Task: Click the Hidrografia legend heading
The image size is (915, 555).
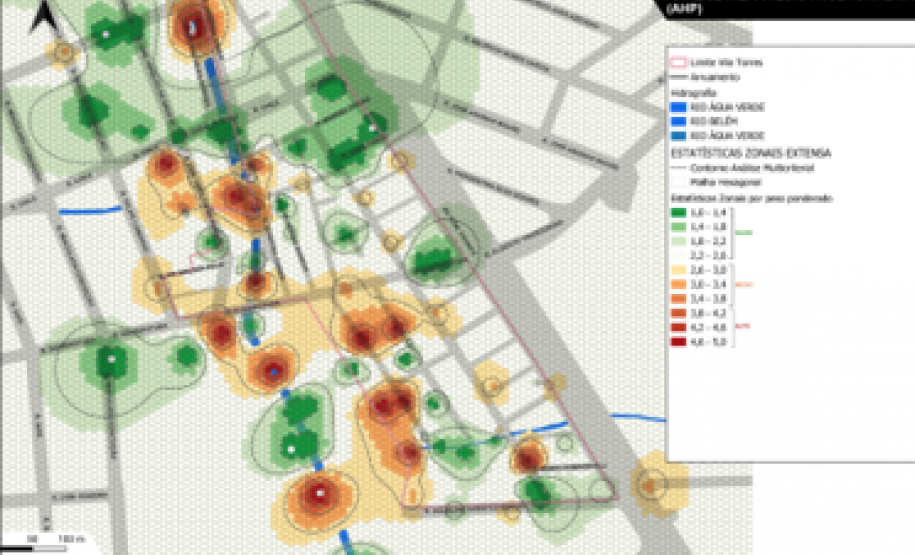Action: pos(693,93)
